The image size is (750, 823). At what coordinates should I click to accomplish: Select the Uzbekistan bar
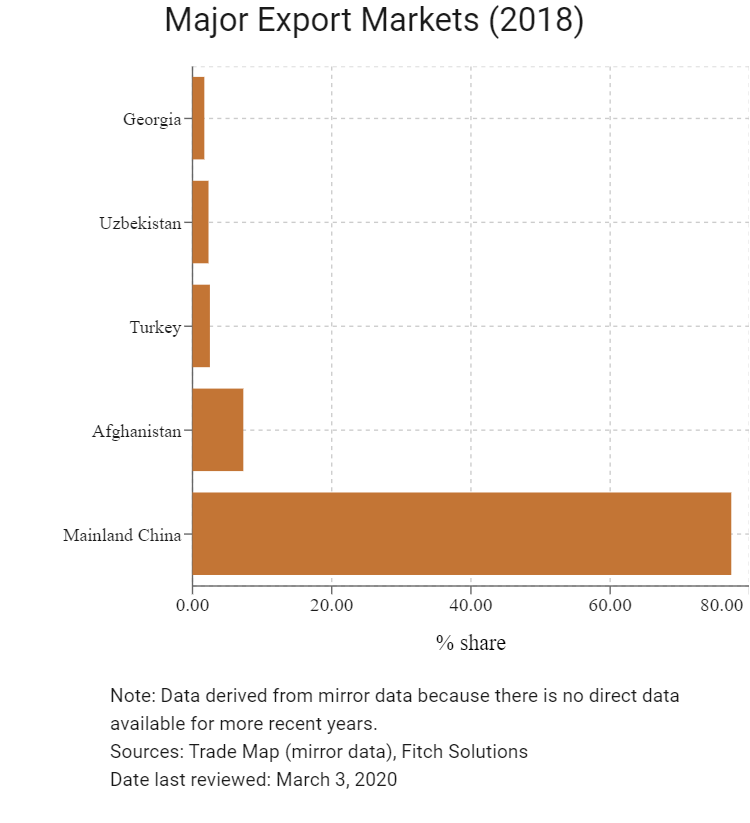[200, 222]
